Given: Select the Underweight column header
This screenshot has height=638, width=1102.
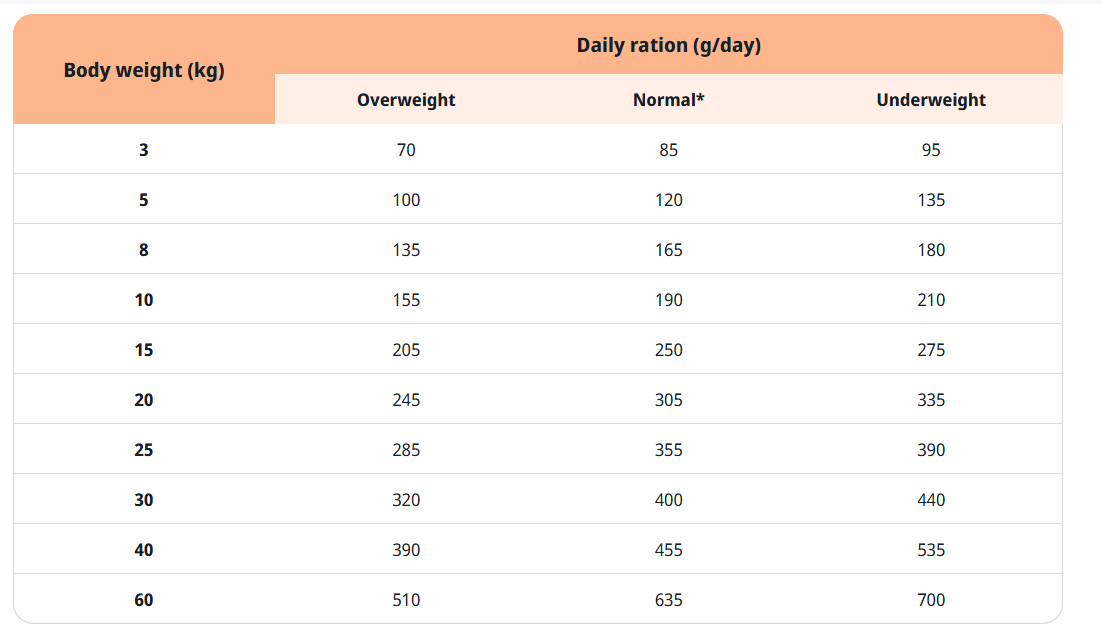Looking at the screenshot, I should [931, 100].
